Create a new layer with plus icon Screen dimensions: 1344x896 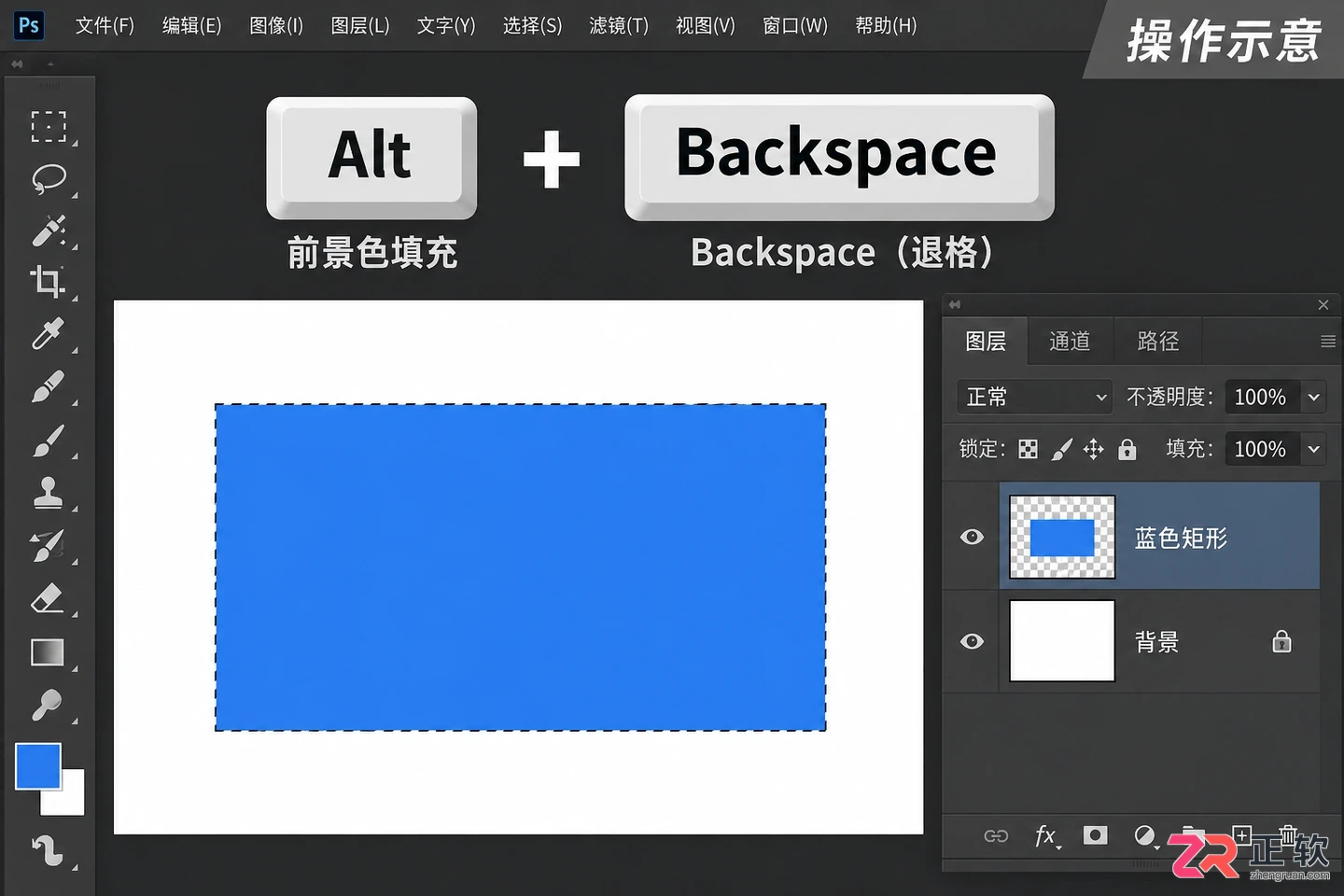click(x=1241, y=834)
